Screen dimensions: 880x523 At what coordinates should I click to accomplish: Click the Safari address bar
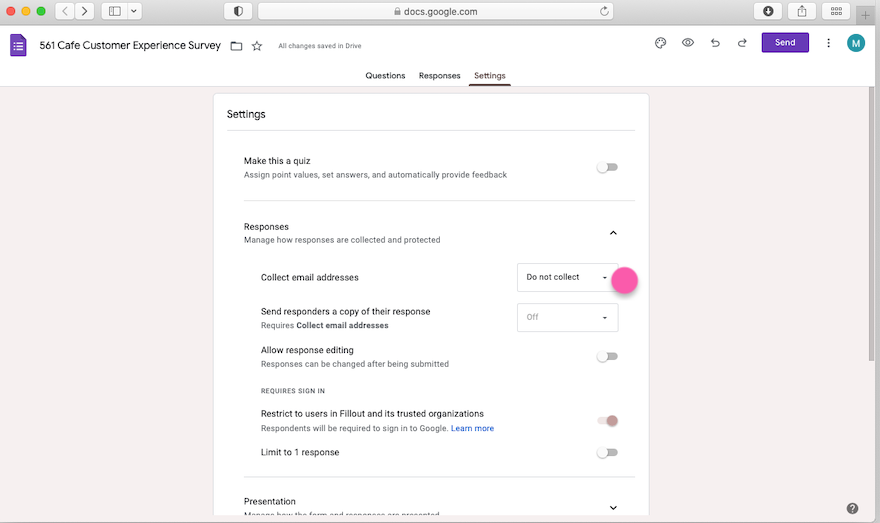[435, 11]
